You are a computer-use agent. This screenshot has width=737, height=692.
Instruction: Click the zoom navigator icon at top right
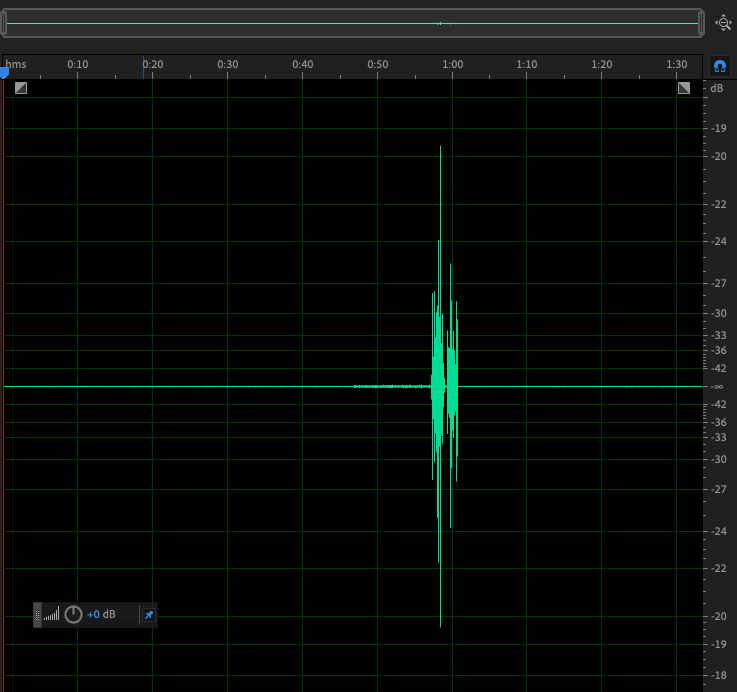(x=723, y=22)
